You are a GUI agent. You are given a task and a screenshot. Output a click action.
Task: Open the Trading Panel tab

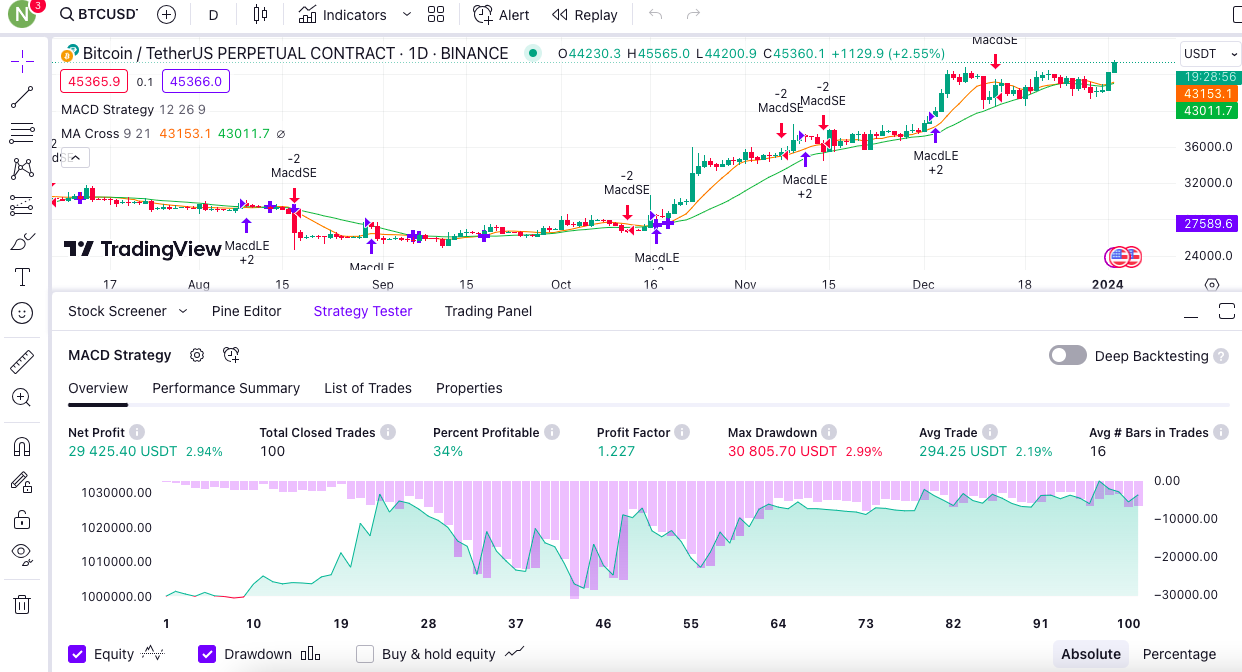[488, 311]
